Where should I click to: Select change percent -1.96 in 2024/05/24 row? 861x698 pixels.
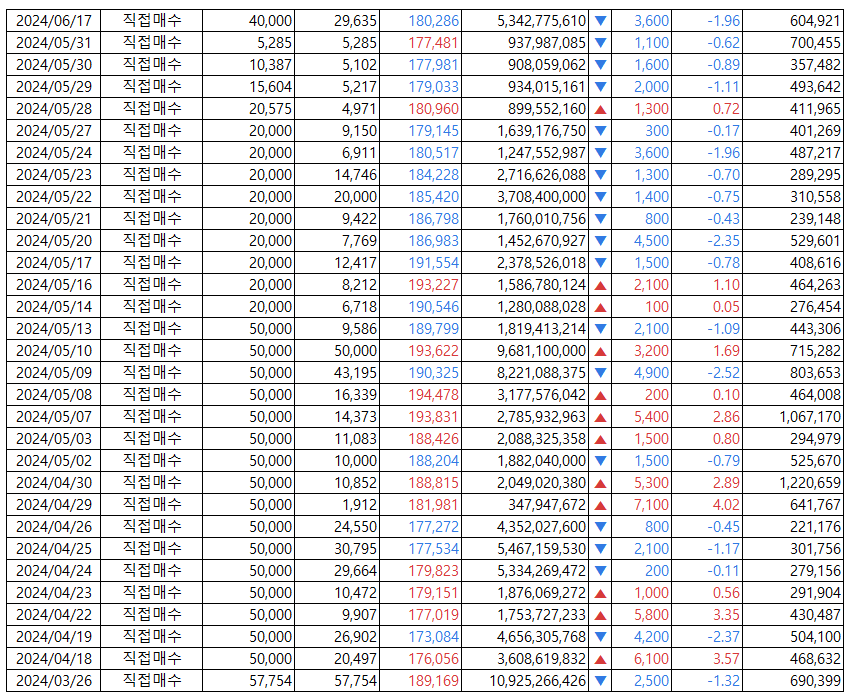pyautogui.click(x=723, y=153)
